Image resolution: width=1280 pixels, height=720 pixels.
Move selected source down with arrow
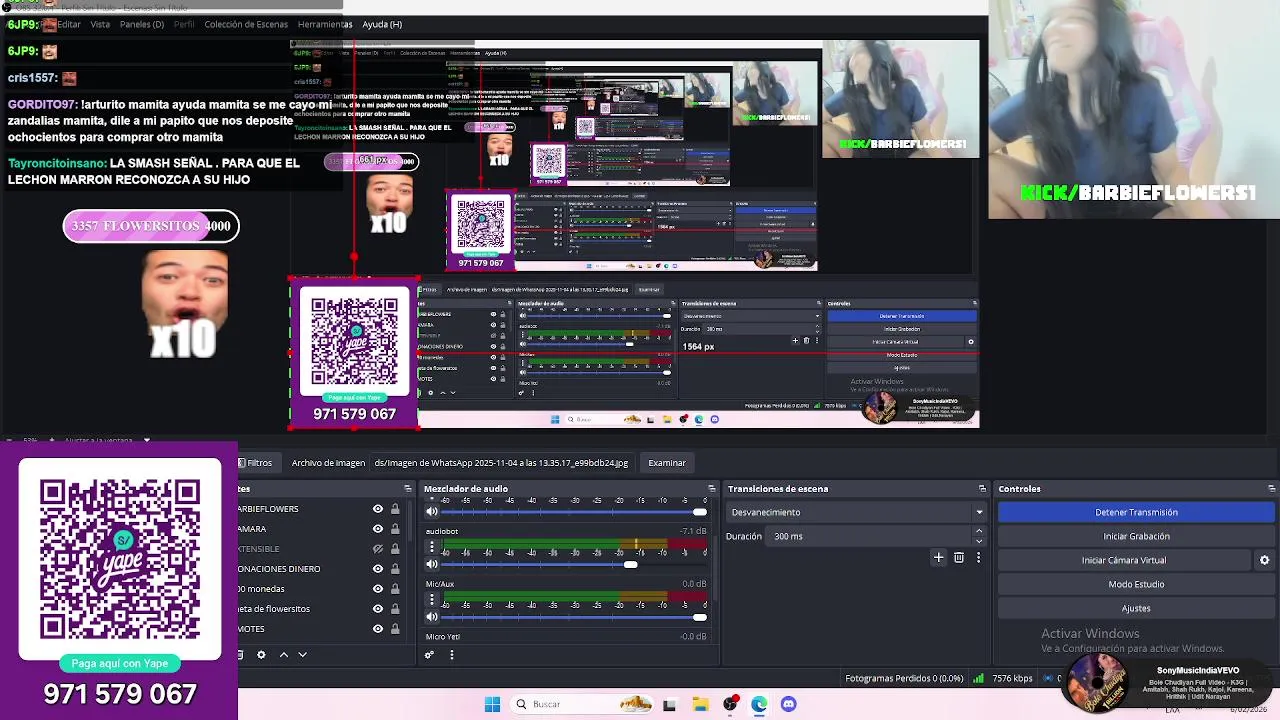click(x=302, y=655)
